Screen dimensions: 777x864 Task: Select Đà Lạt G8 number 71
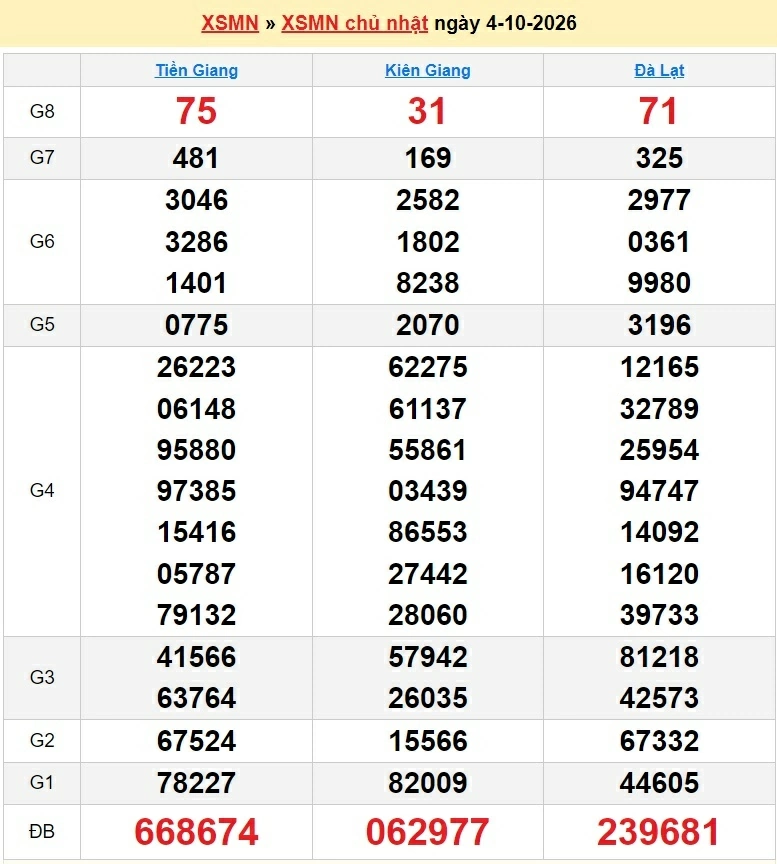point(658,111)
